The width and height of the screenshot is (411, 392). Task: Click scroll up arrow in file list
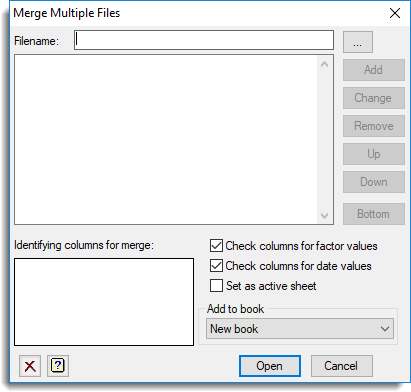pyautogui.click(x=324, y=64)
